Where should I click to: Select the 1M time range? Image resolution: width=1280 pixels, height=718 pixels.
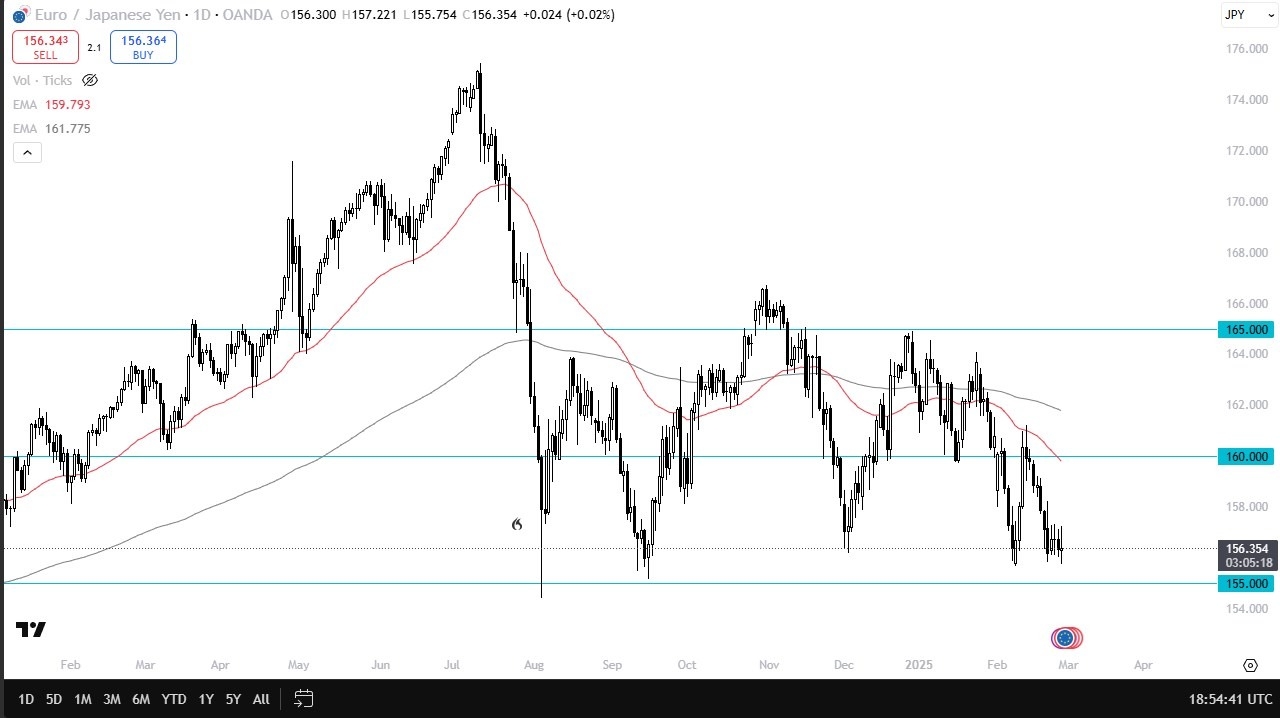[x=83, y=699]
